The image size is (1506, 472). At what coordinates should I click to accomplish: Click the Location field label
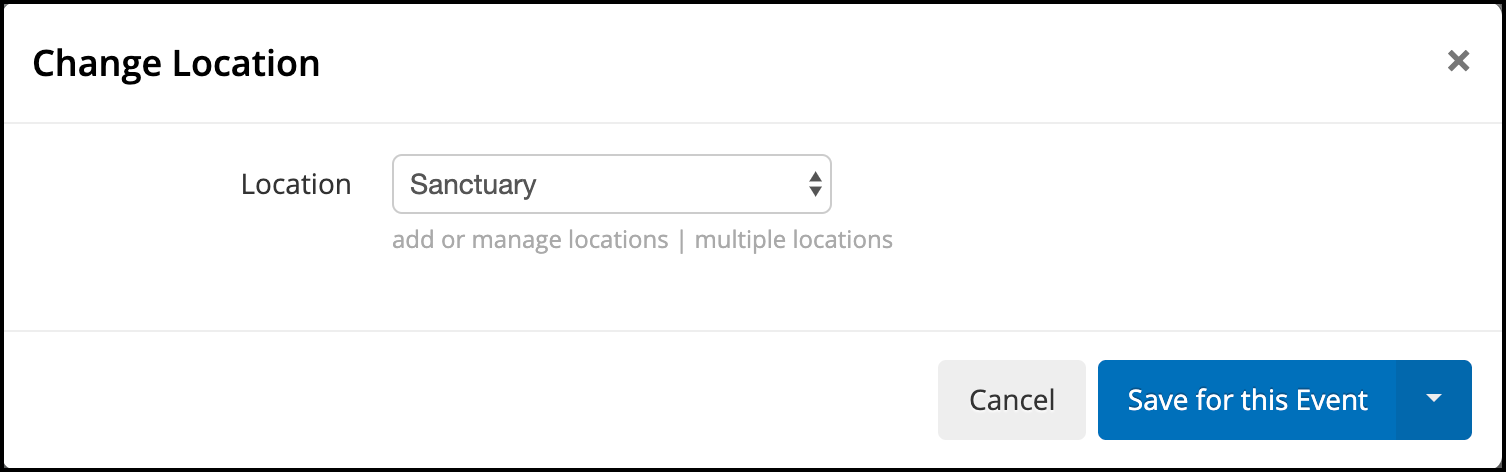[x=296, y=184]
